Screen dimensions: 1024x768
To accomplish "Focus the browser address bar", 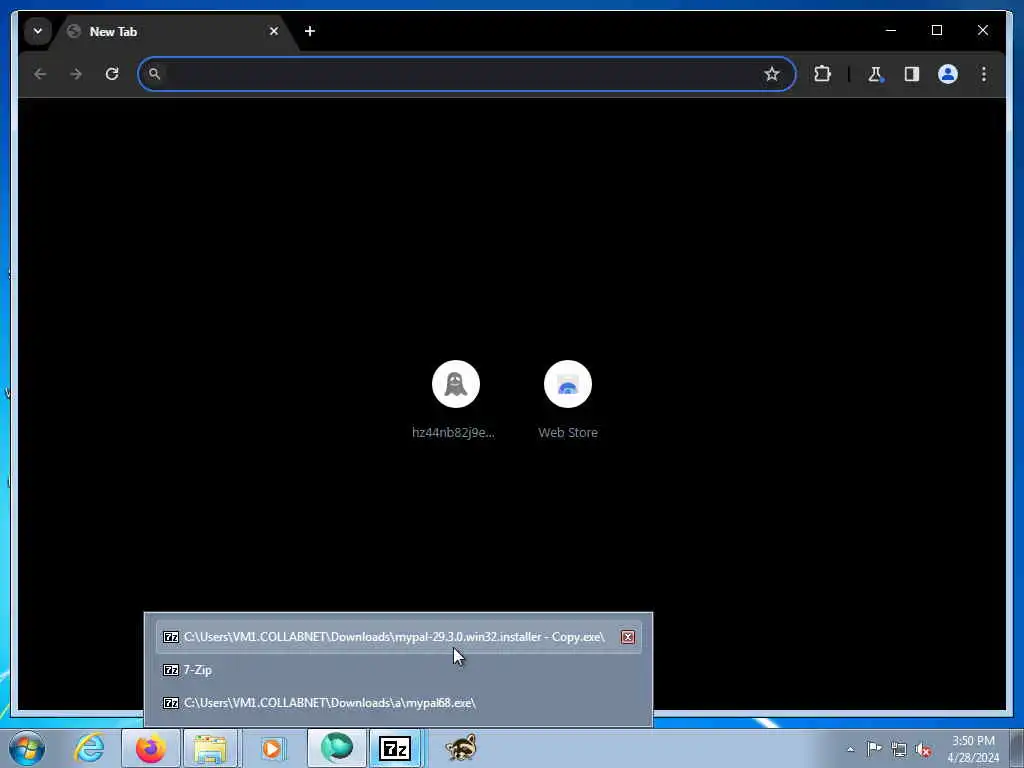I will click(x=466, y=74).
